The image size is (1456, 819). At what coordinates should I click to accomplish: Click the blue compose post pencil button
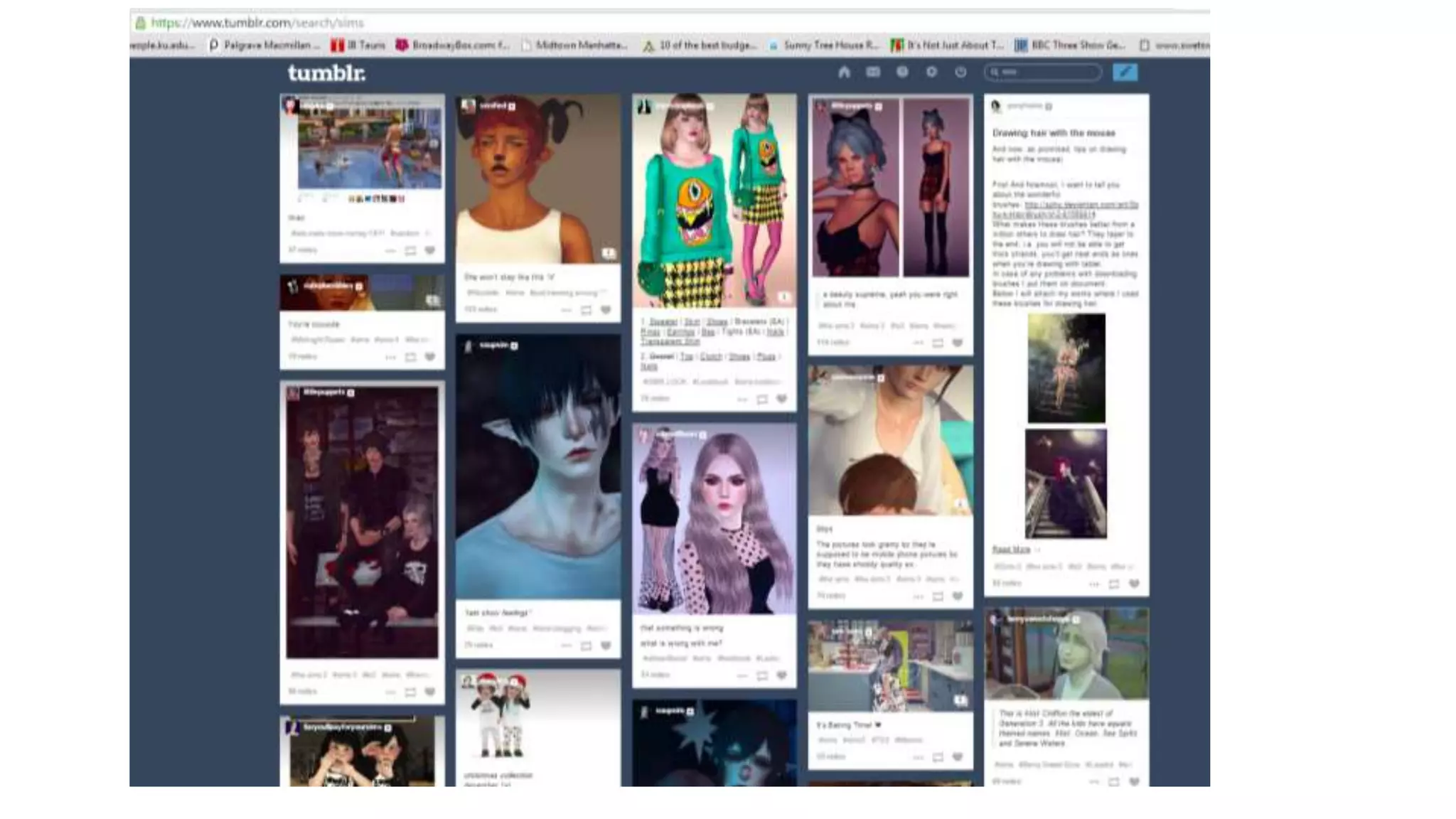coord(1125,72)
